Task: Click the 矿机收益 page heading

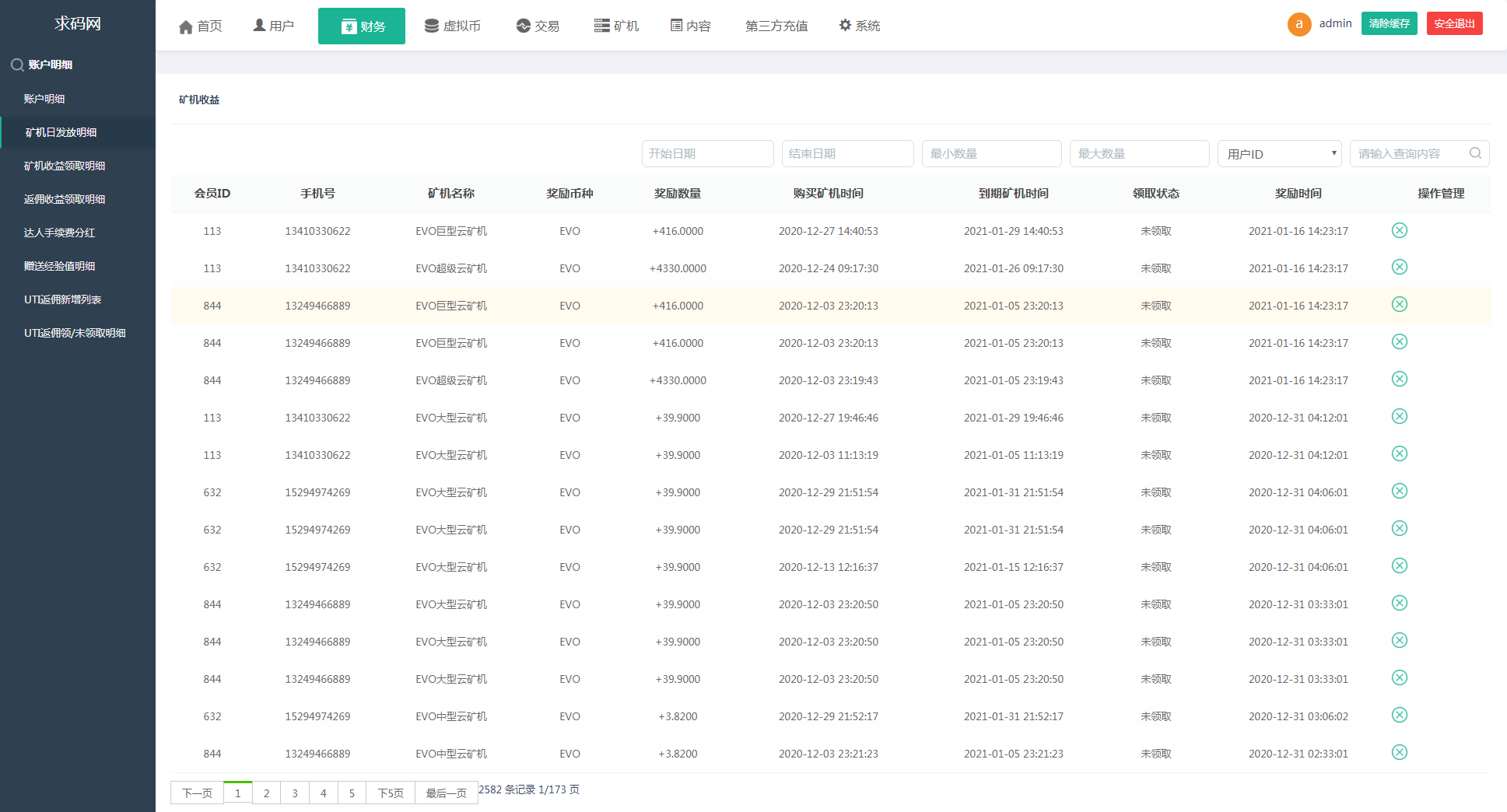Action: tap(199, 100)
